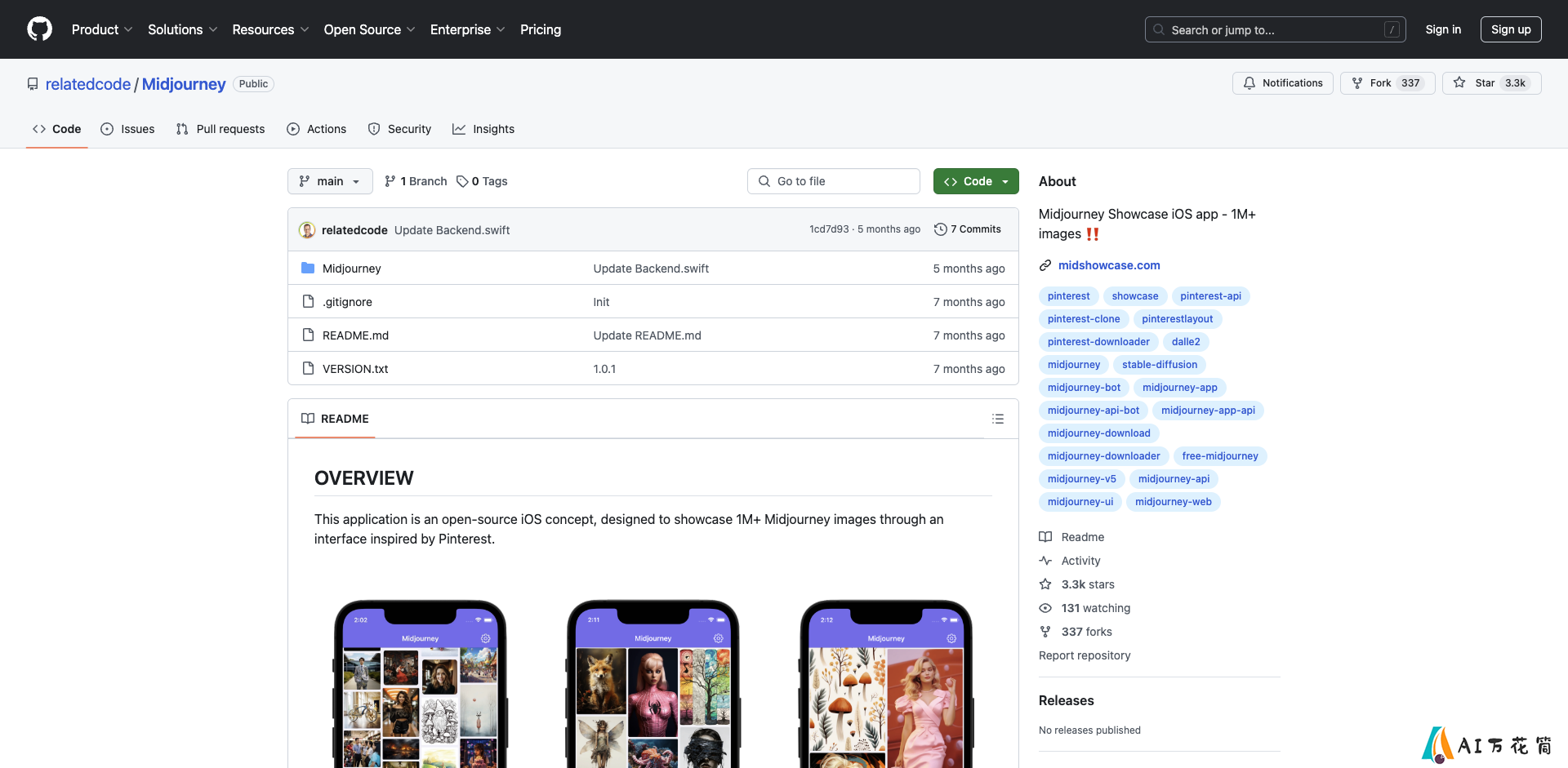Click Report repository link
The image size is (1568, 768).
pyautogui.click(x=1085, y=655)
